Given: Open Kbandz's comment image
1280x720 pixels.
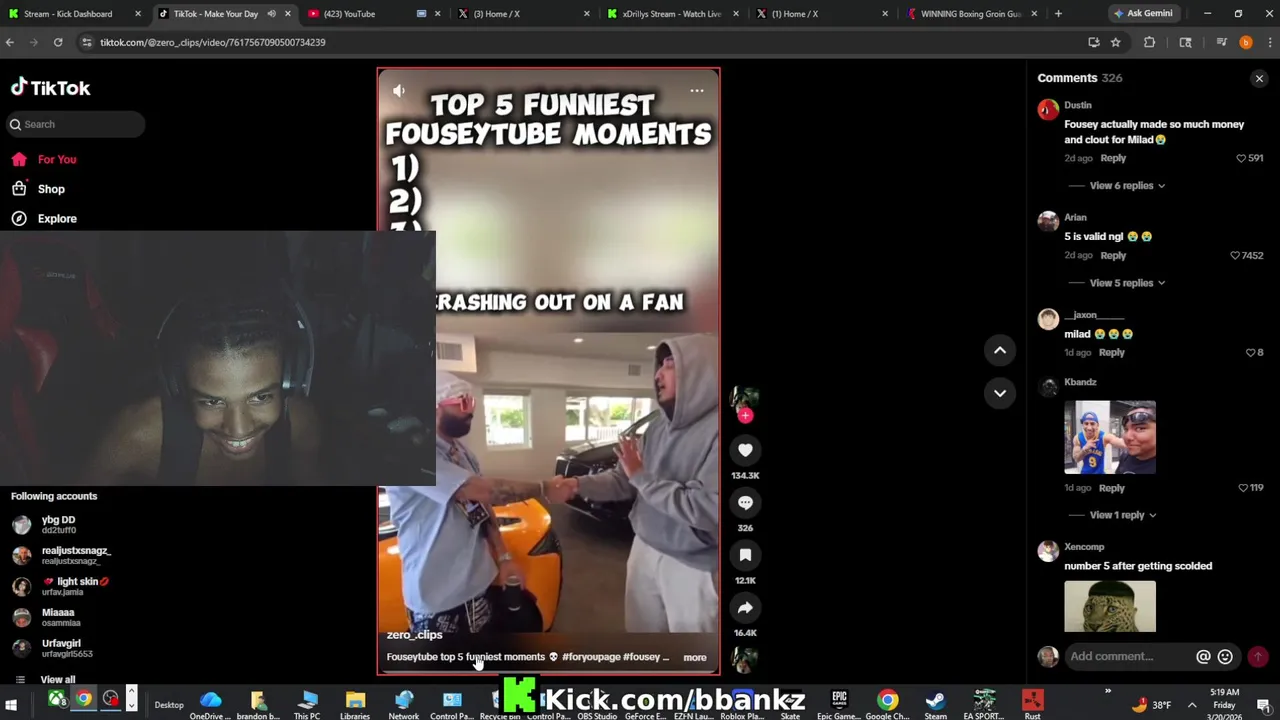Looking at the screenshot, I should (1110, 437).
